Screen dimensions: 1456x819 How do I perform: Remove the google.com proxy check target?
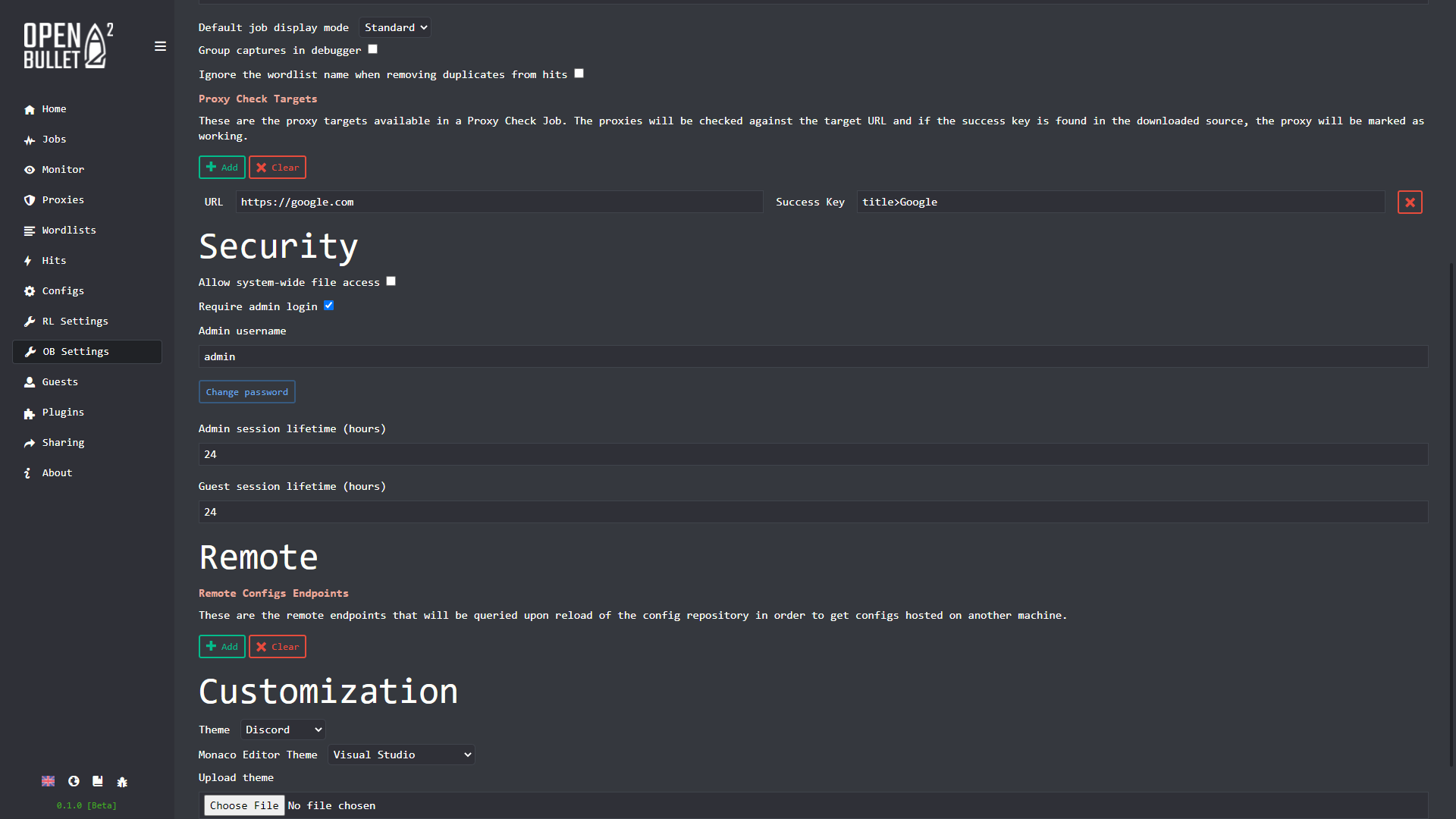[x=1410, y=202]
